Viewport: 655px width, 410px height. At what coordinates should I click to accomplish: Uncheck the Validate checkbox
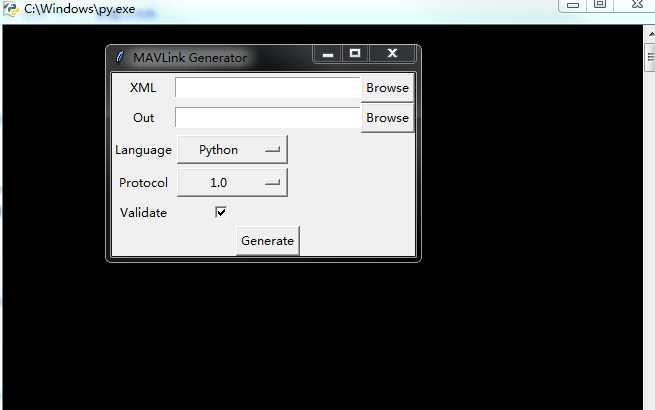(x=221, y=212)
